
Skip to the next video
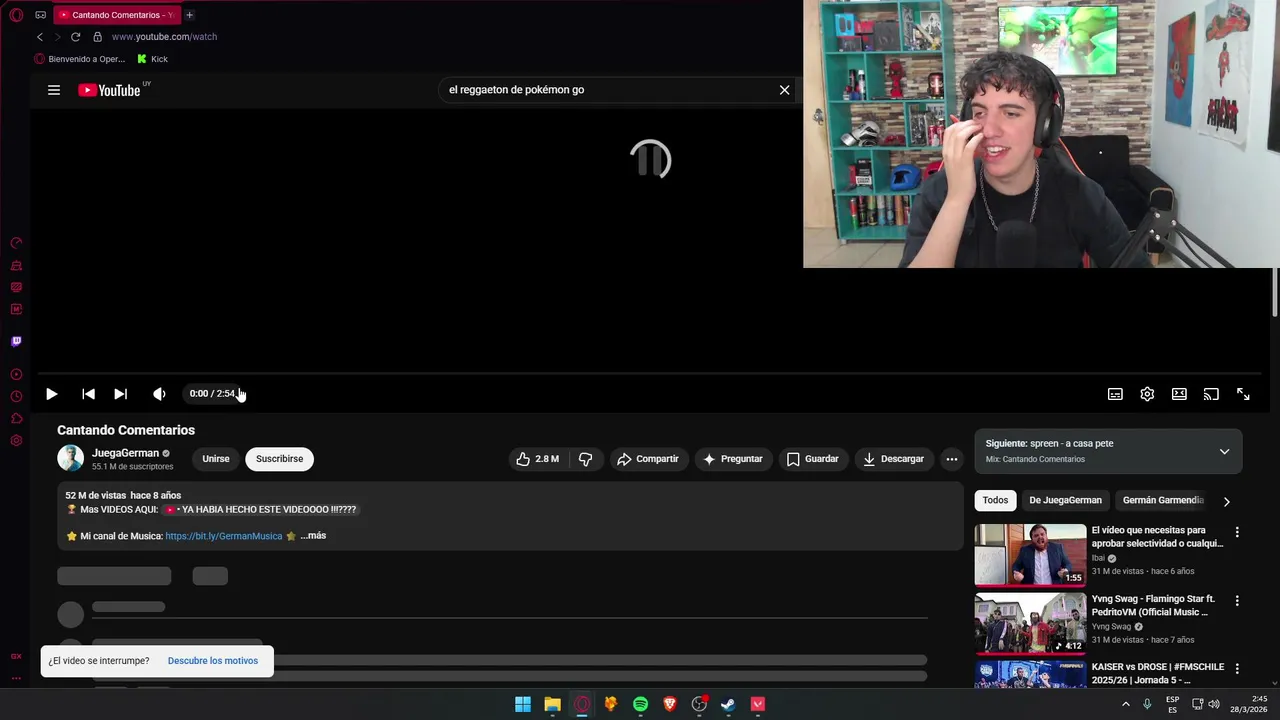[x=120, y=394]
